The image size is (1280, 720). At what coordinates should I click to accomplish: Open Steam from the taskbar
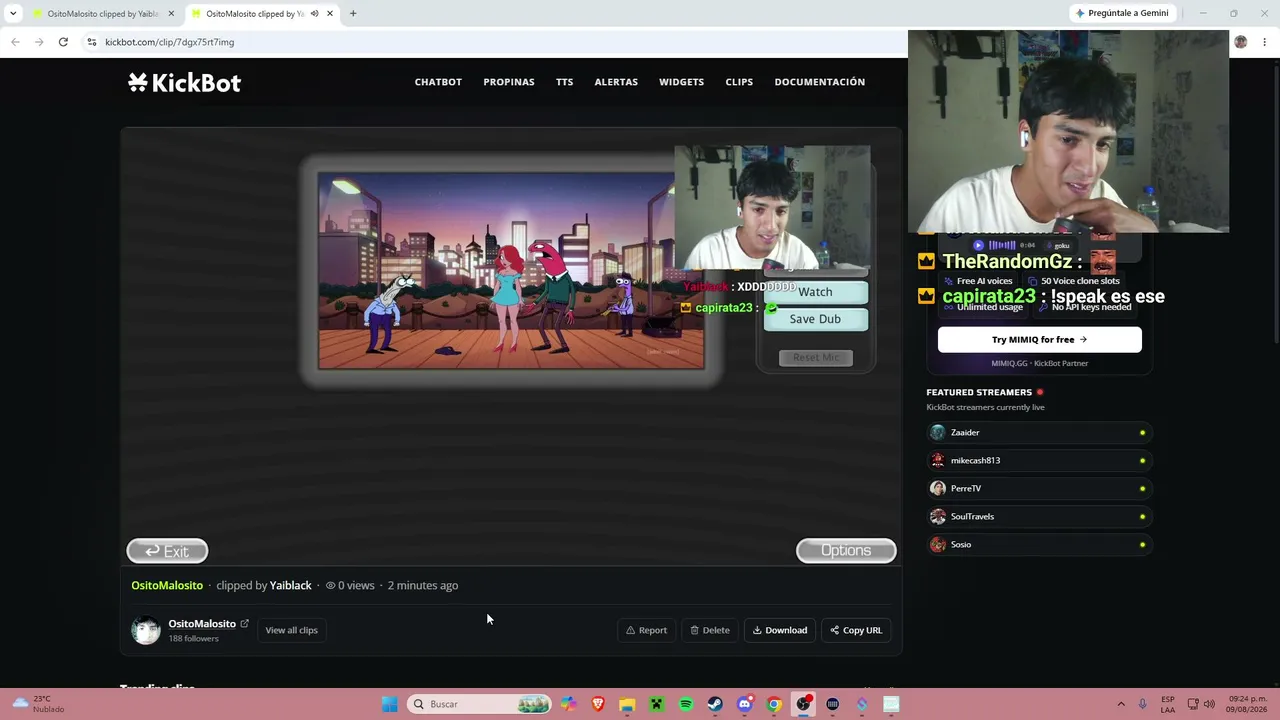(715, 704)
